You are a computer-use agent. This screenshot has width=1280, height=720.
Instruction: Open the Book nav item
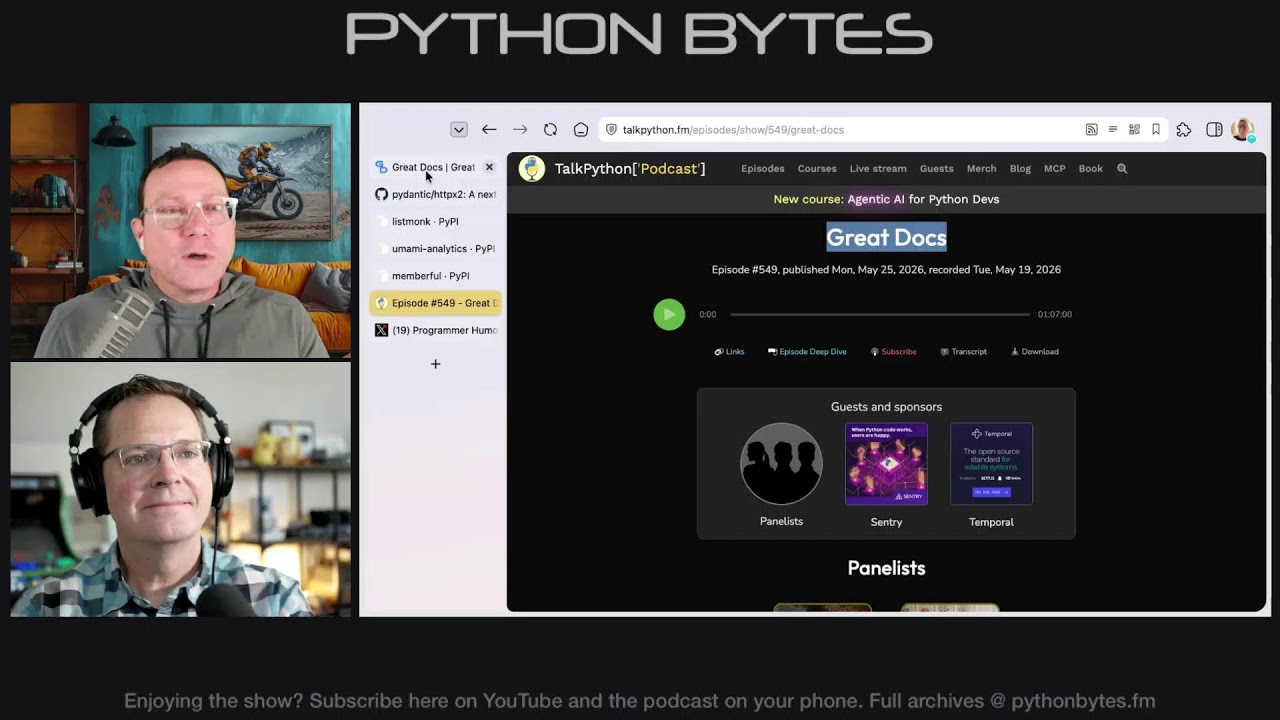click(1091, 169)
